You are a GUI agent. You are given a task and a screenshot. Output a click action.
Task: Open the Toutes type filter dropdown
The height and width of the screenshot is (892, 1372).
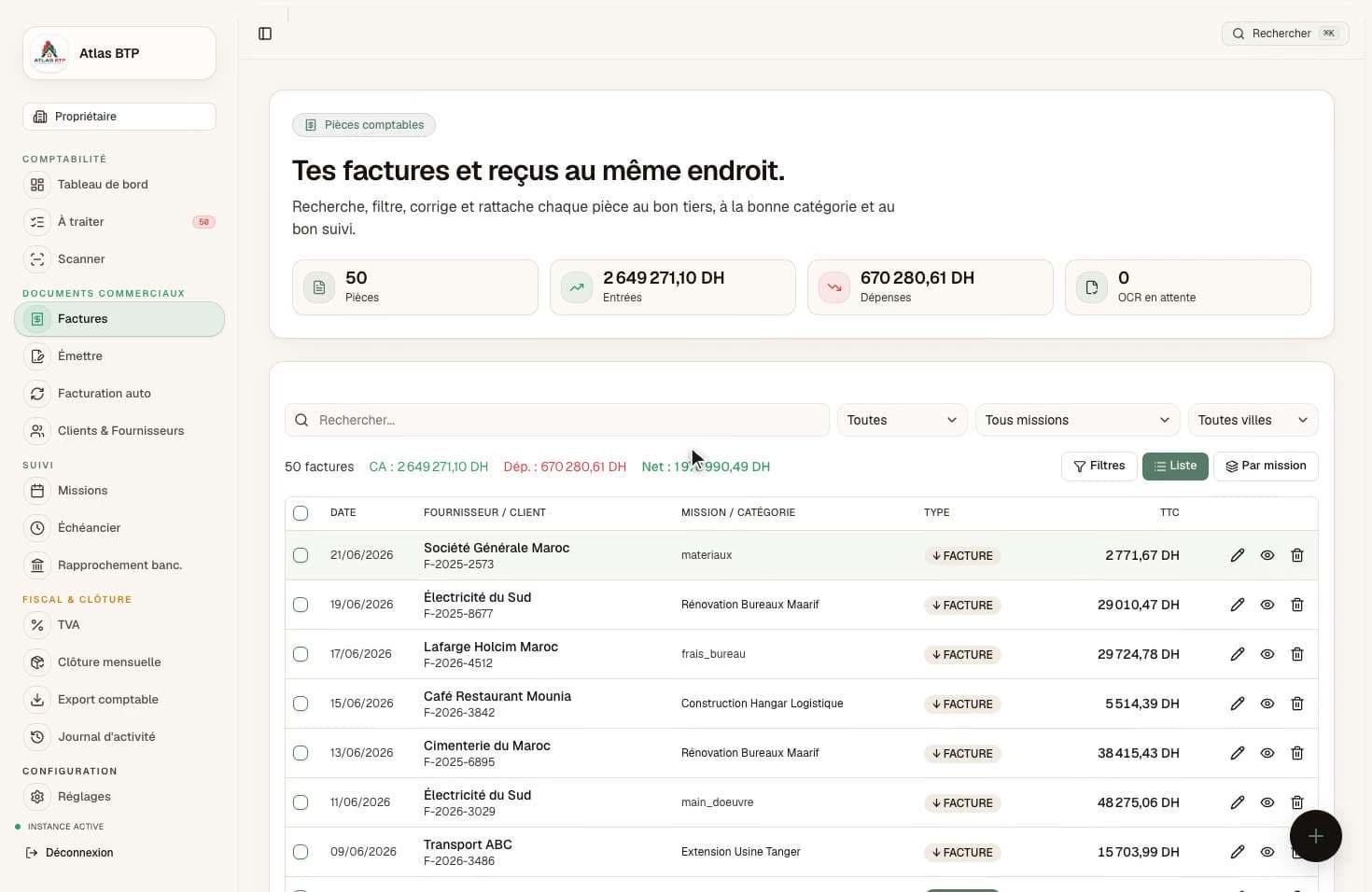(903, 420)
